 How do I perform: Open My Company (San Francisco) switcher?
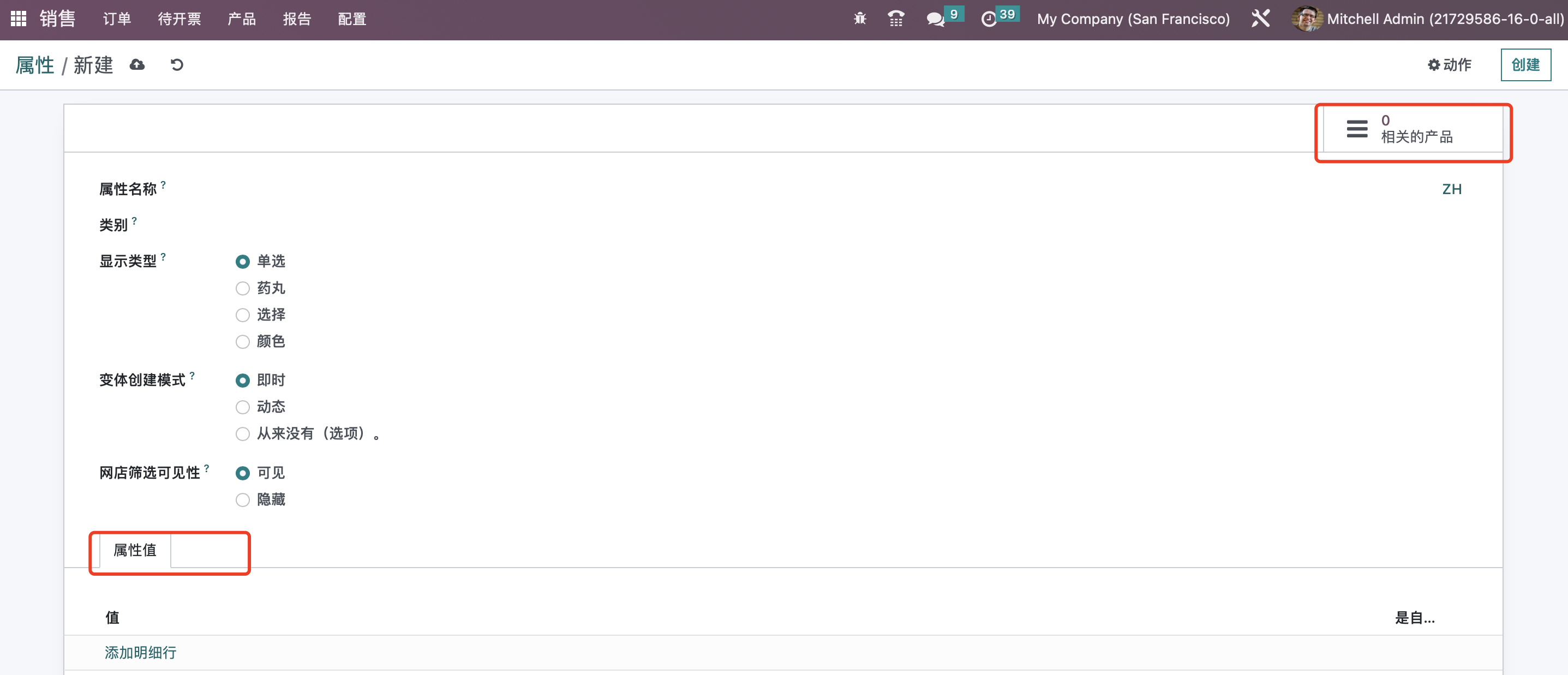point(1133,19)
